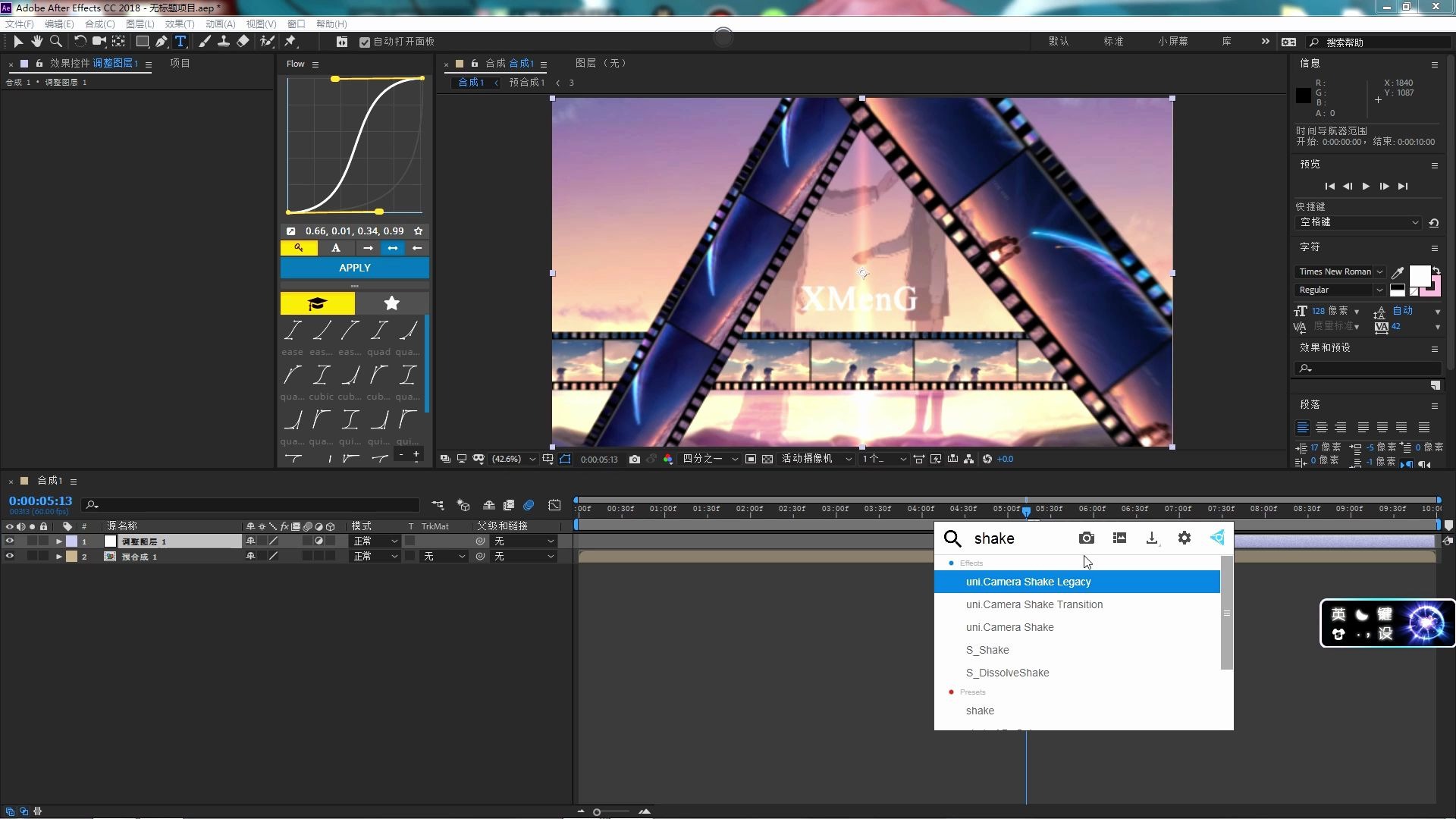Switch to the 项目 panel tab

[x=180, y=64]
